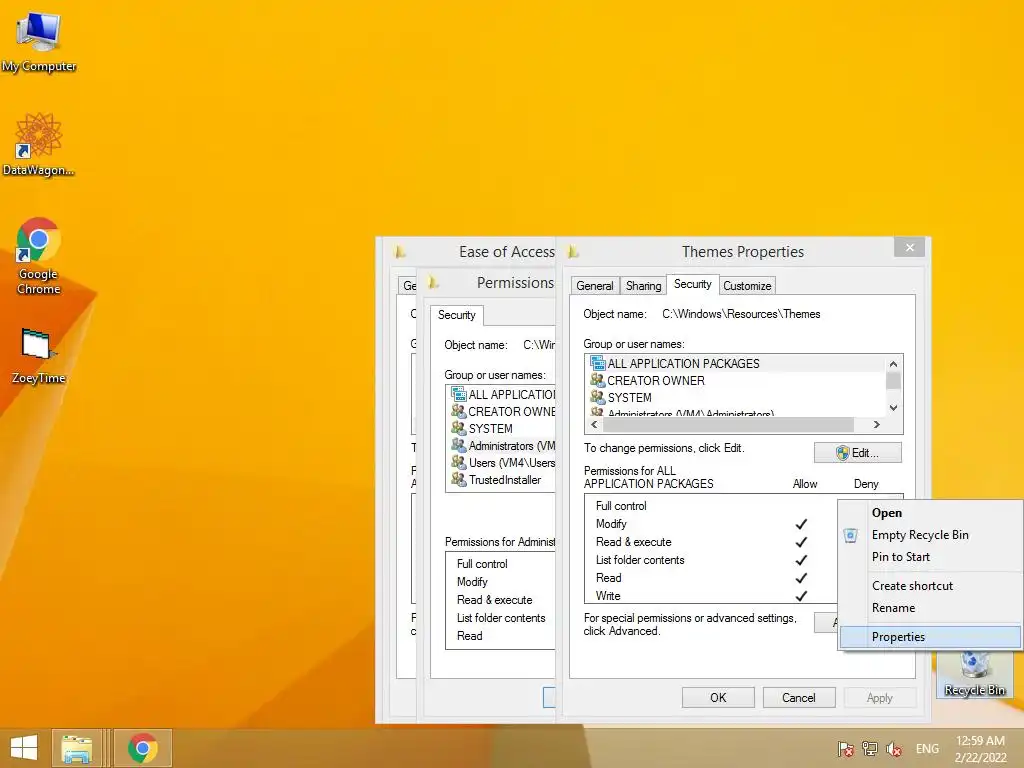The height and width of the screenshot is (768, 1024).
Task: Select CREATOR OWNER in Themes Properties list
Action: (x=735, y=380)
